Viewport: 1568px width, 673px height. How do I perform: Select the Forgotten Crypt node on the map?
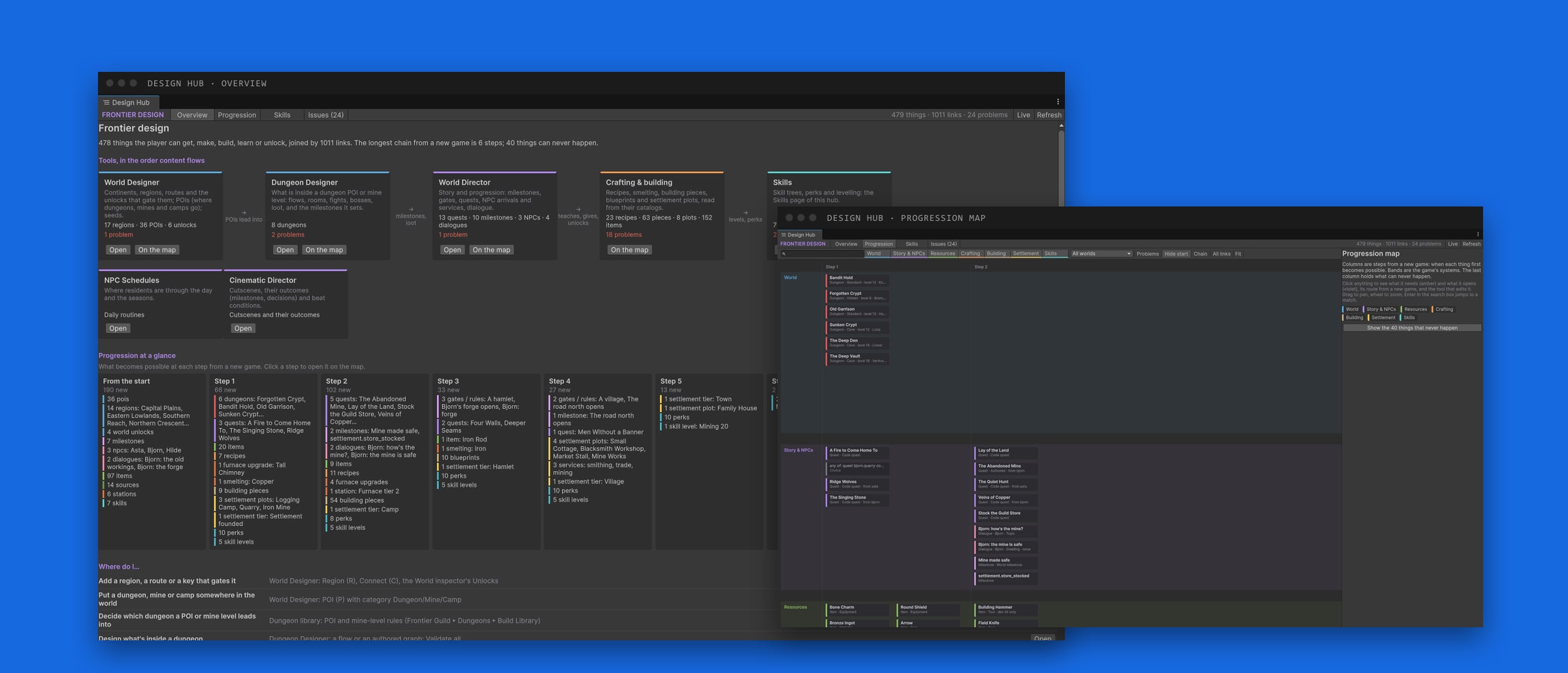pyautogui.click(x=857, y=296)
